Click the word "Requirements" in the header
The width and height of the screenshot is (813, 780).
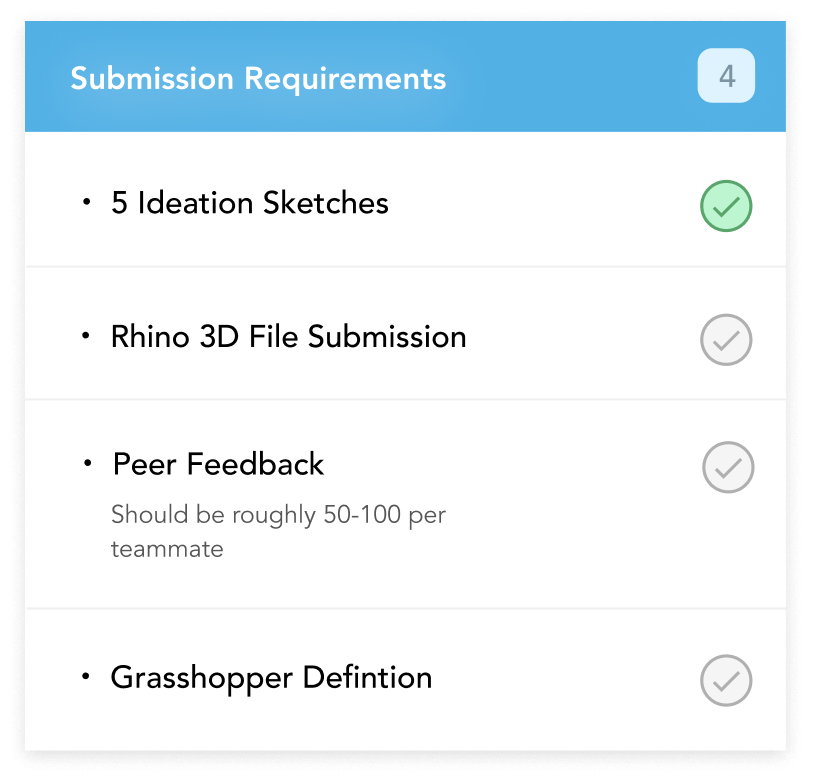click(345, 78)
